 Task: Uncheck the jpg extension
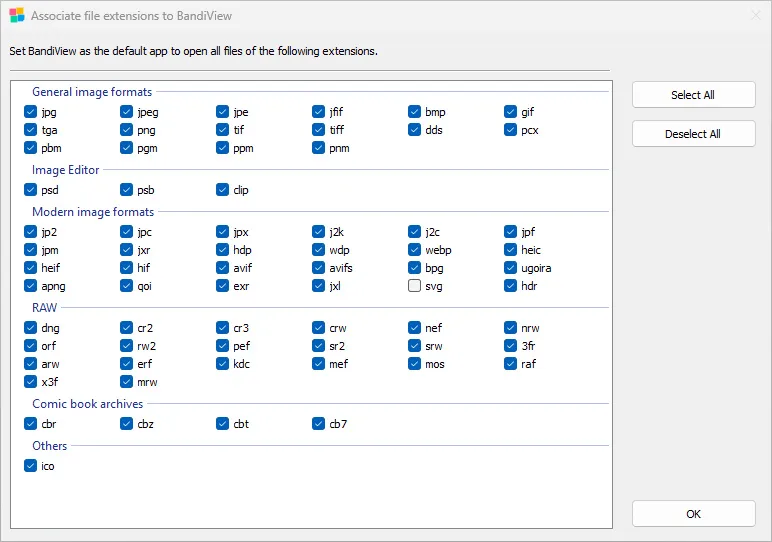point(31,112)
